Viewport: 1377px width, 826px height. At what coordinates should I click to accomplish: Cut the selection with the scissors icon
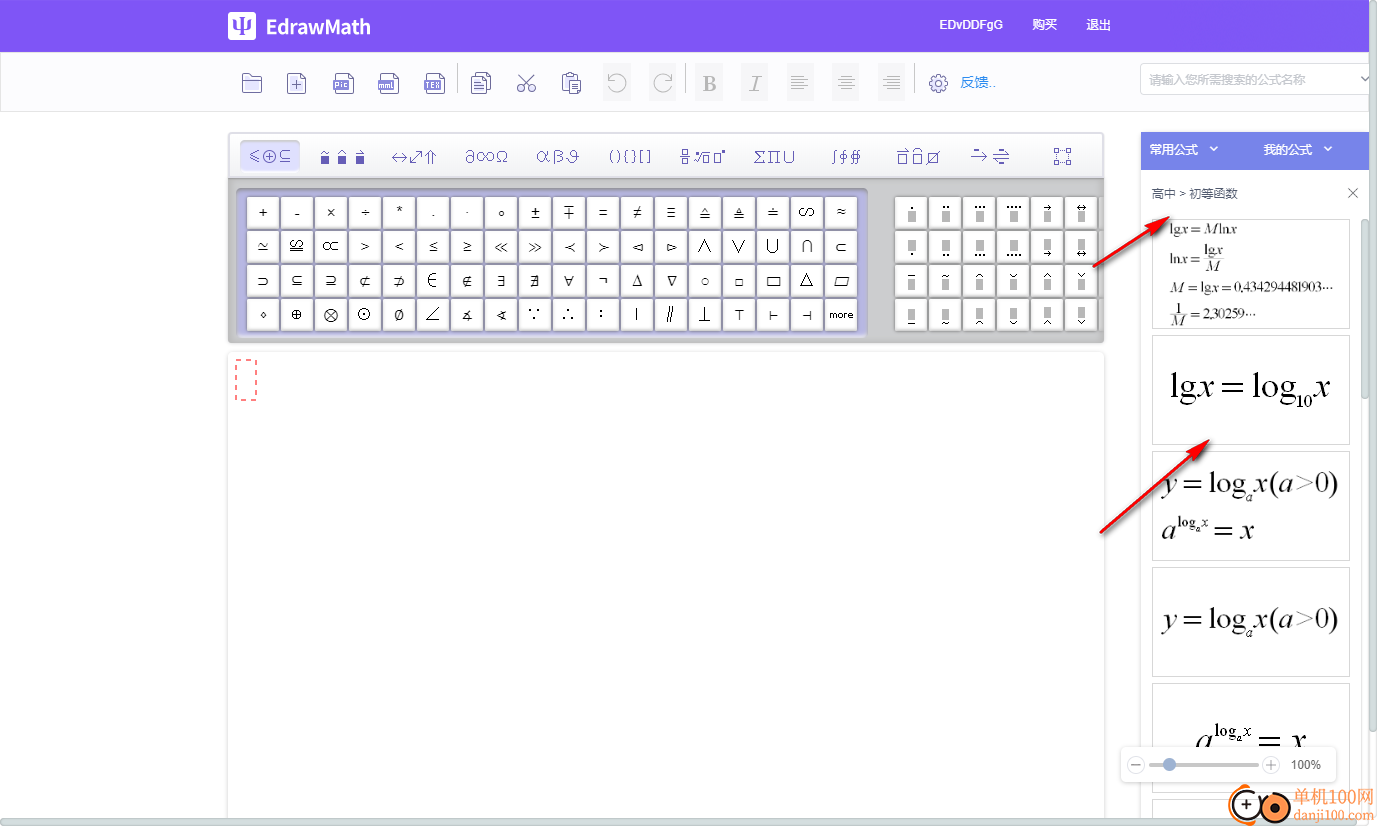pos(526,83)
